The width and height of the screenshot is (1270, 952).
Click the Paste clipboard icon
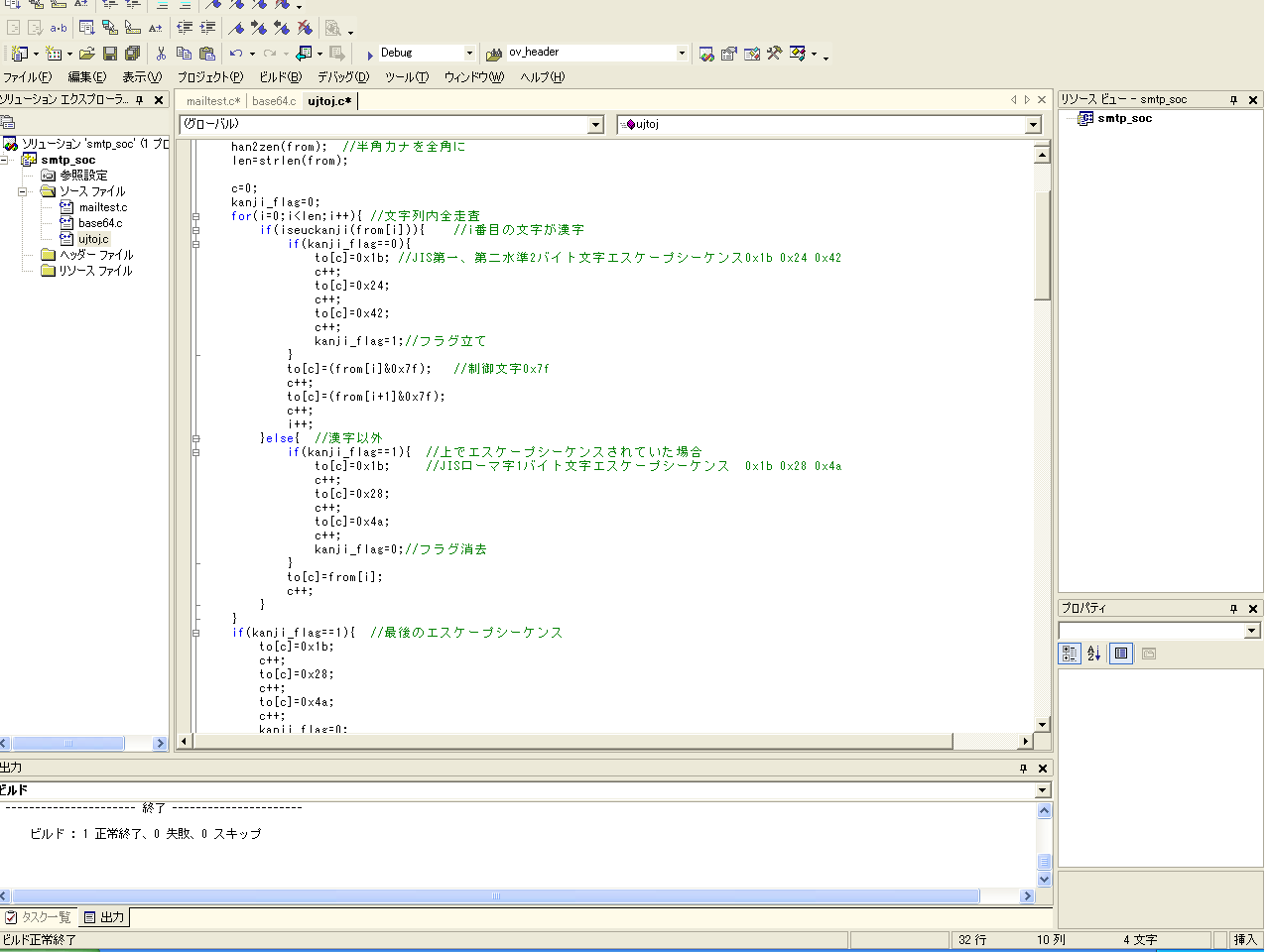207,53
